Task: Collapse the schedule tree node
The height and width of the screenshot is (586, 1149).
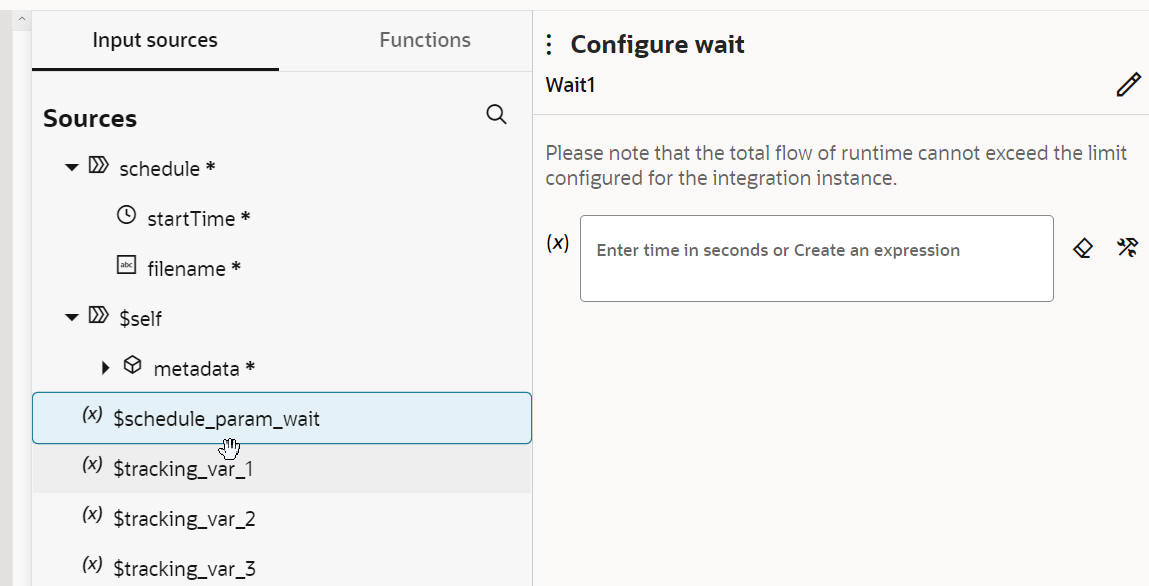Action: (71, 168)
